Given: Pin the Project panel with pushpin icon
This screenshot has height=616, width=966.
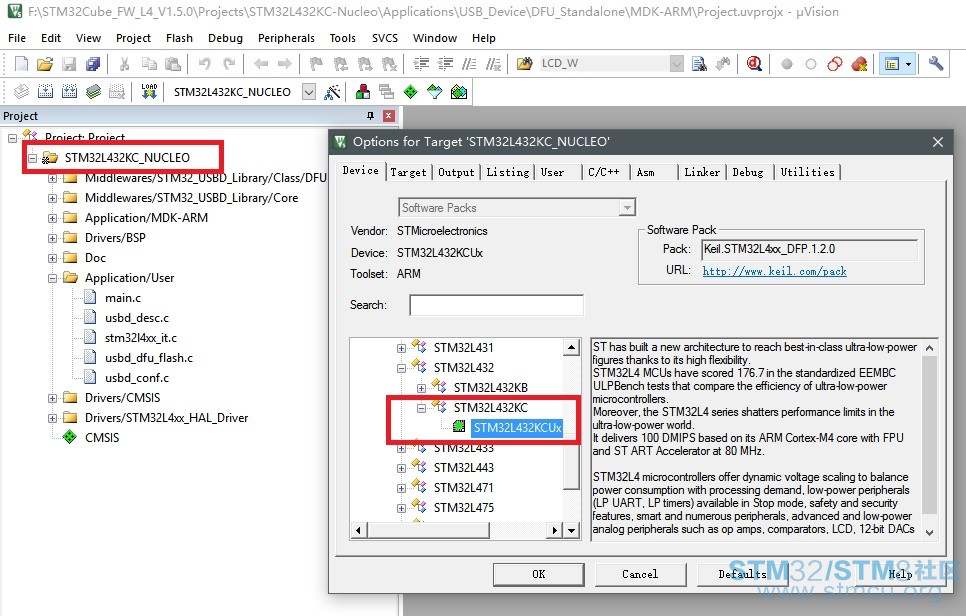Looking at the screenshot, I should click(x=370, y=116).
